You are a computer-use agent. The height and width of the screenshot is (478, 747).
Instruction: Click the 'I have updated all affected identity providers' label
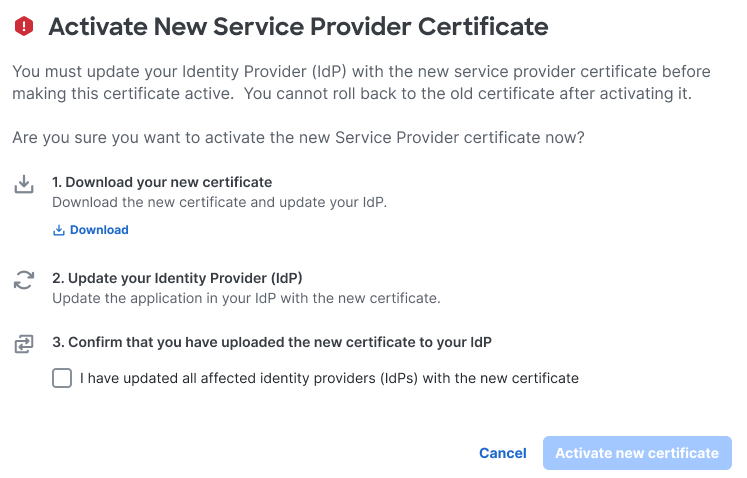click(329, 378)
